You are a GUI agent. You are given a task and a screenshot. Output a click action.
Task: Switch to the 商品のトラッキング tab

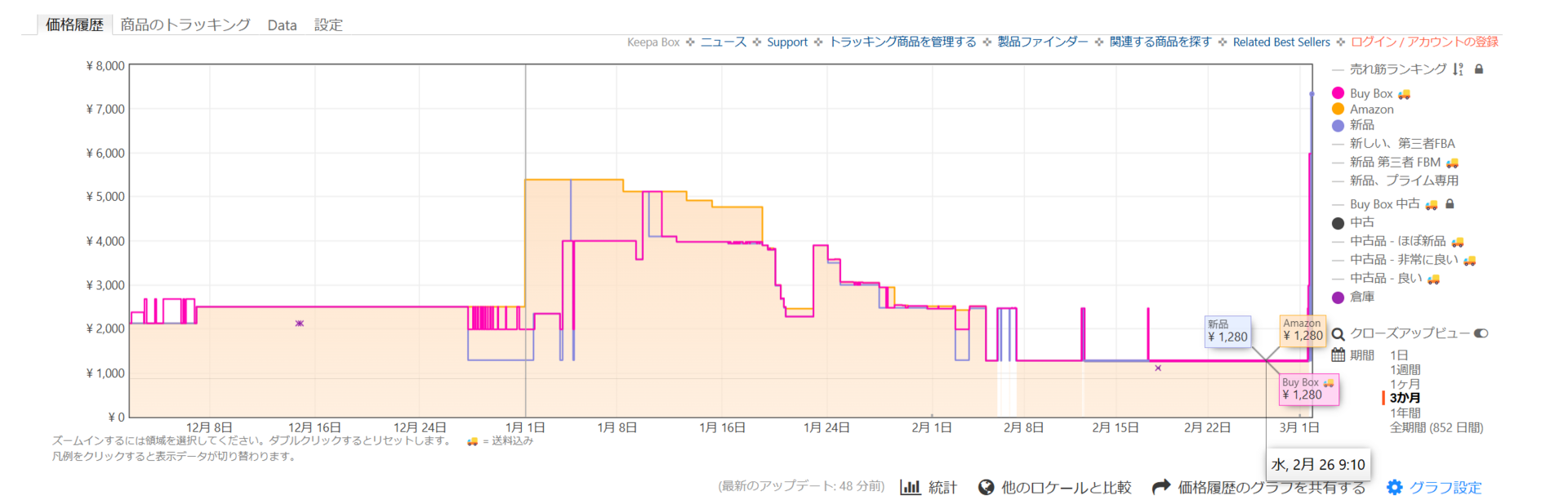click(x=185, y=25)
